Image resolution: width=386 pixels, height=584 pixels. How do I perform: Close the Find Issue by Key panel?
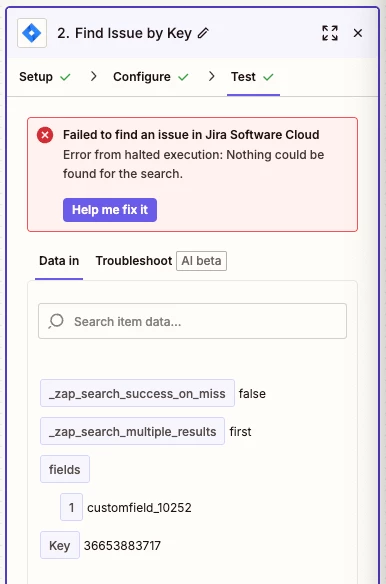pos(358,33)
